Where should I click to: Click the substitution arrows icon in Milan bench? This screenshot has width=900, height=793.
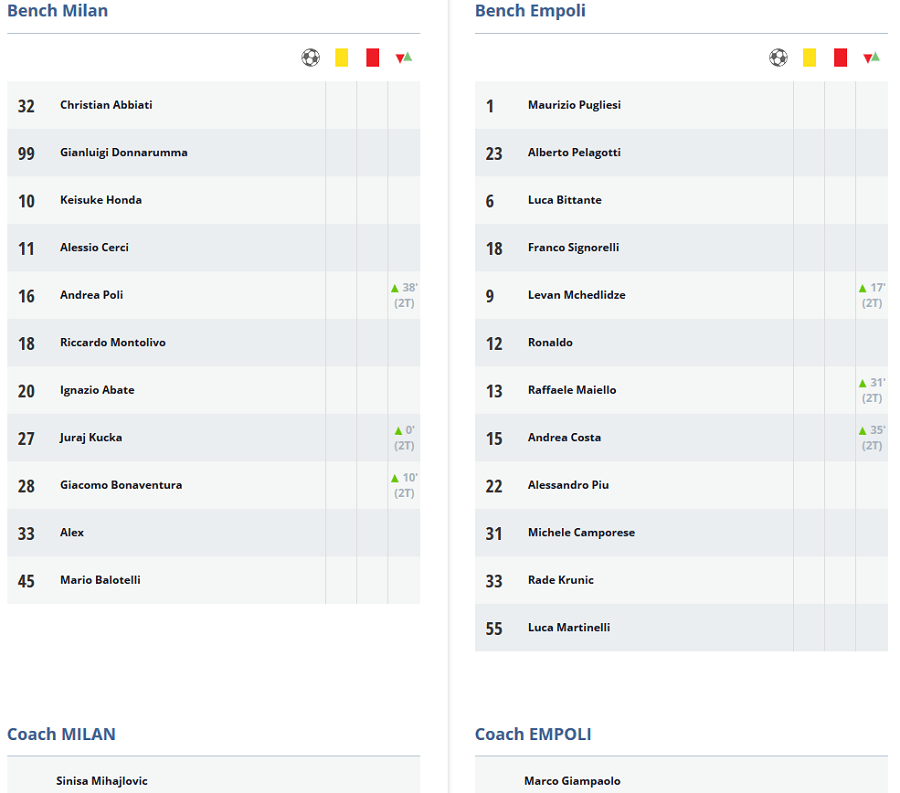click(404, 57)
